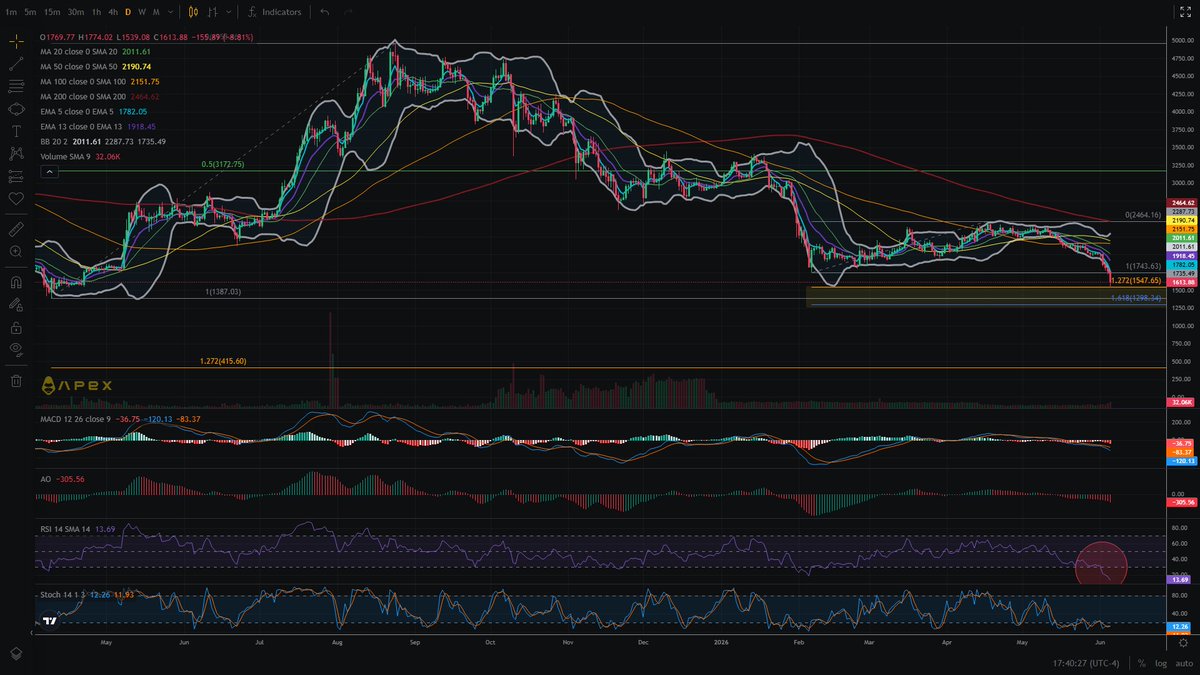The width and height of the screenshot is (1200, 675).
Task: Redo the last undone action
Action: pyautogui.click(x=348, y=12)
